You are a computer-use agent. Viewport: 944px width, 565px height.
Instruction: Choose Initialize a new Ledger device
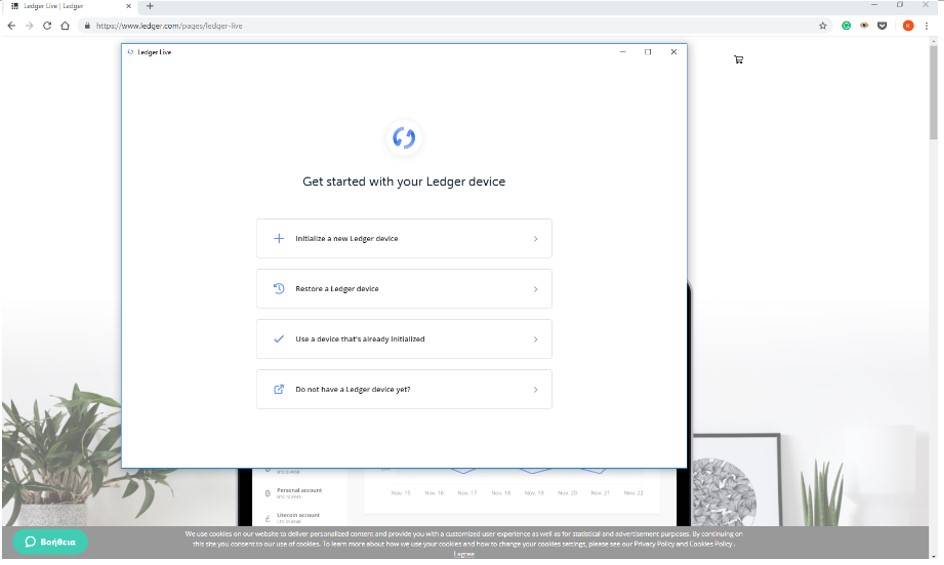[404, 239]
